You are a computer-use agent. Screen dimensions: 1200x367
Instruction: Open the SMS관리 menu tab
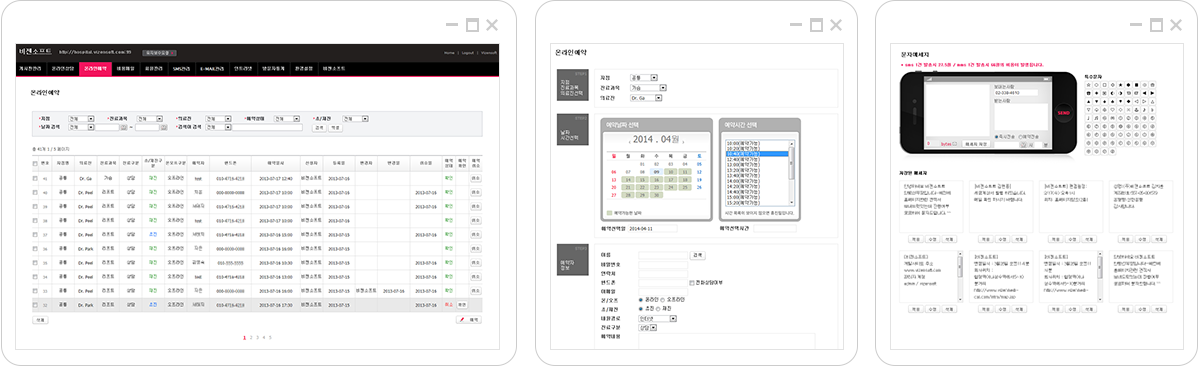[x=181, y=68]
